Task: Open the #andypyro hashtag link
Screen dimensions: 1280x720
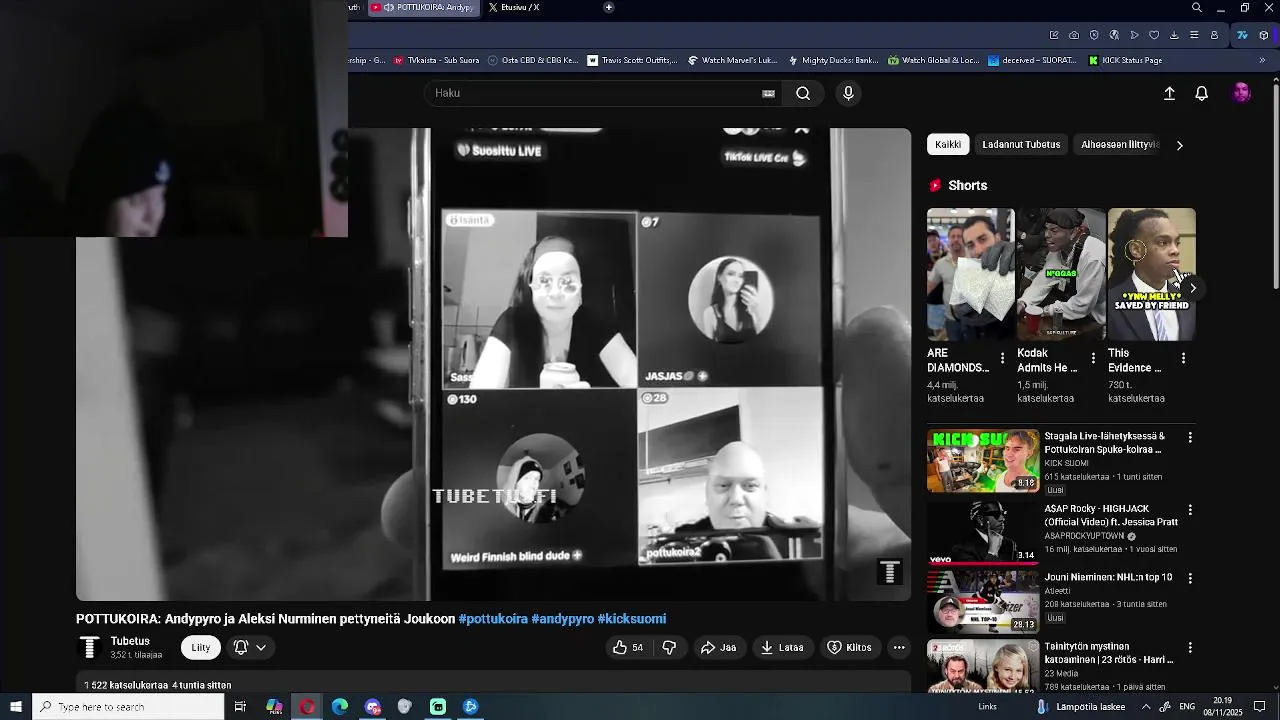Action: coord(563,619)
